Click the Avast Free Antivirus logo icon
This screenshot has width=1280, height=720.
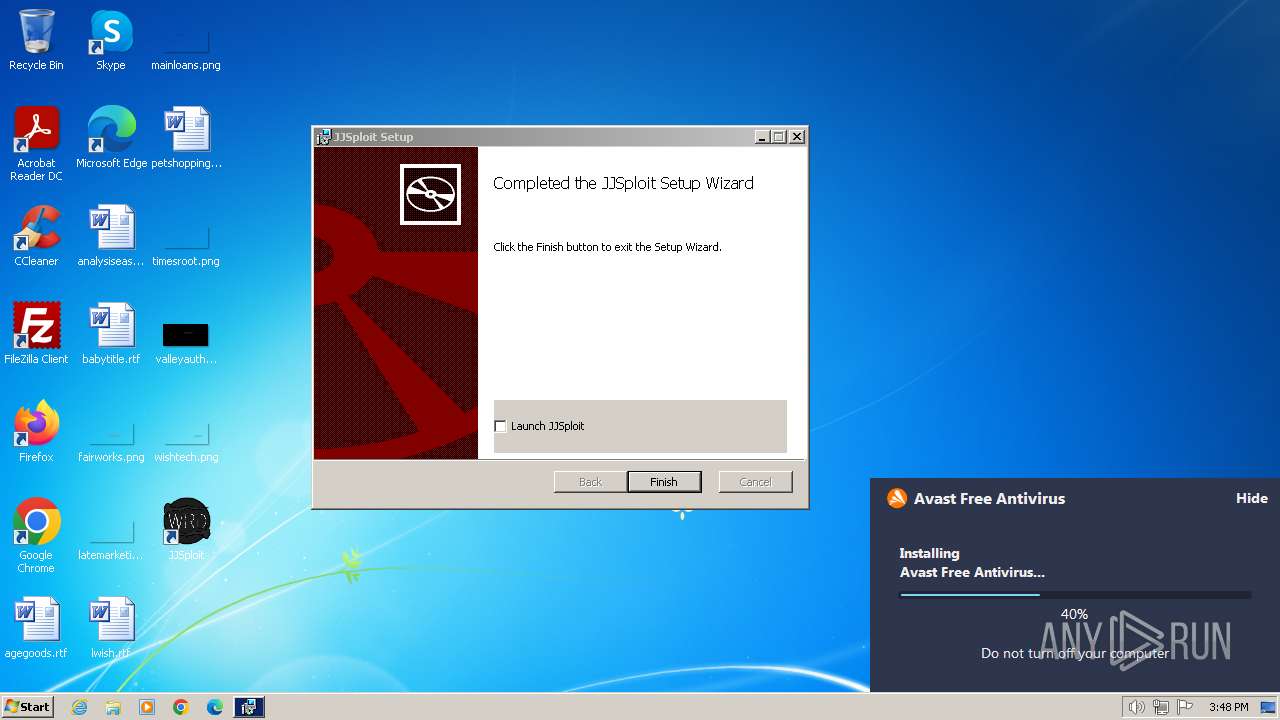click(897, 498)
